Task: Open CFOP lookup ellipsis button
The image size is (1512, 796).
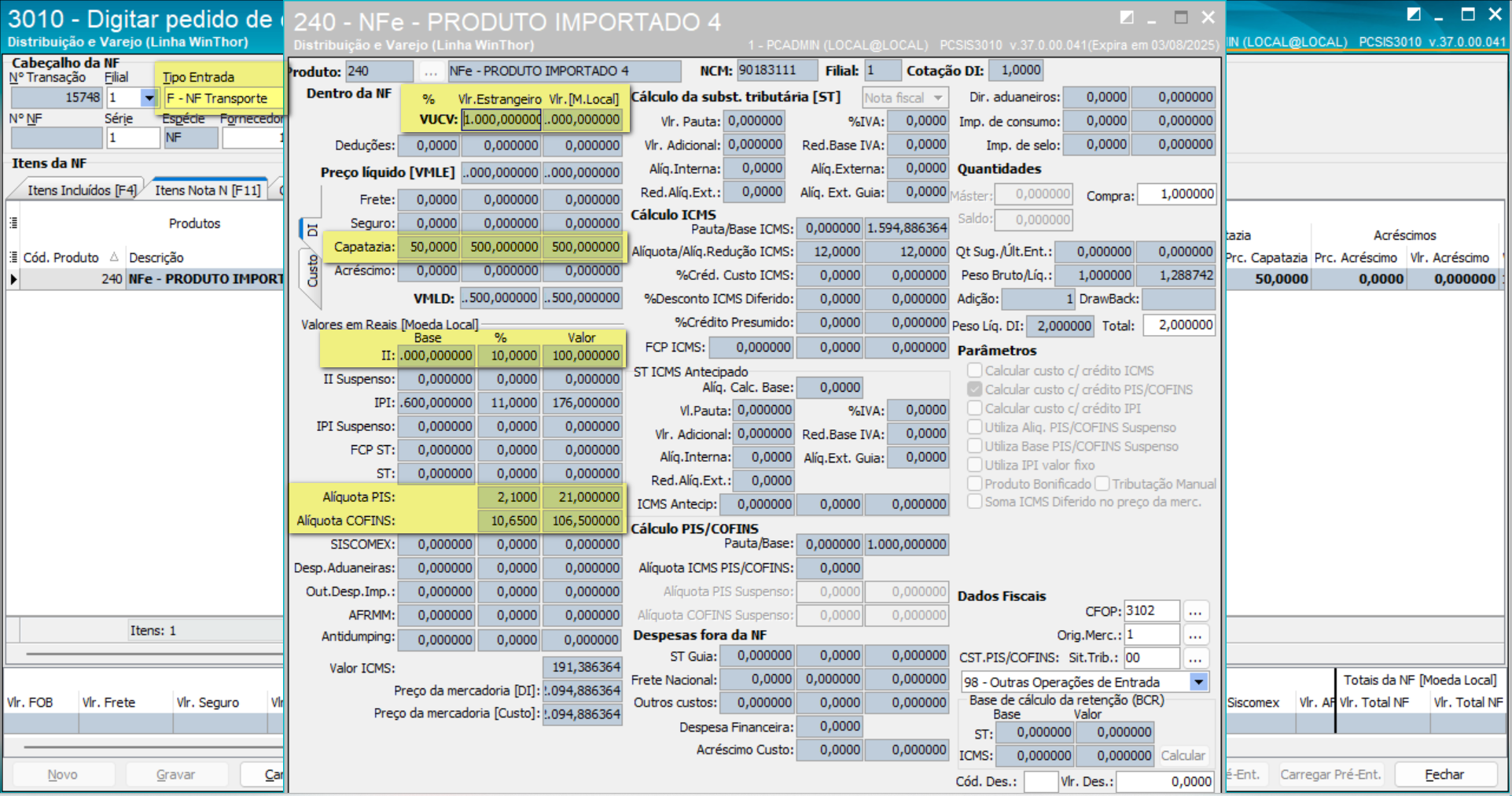Action: (1195, 611)
